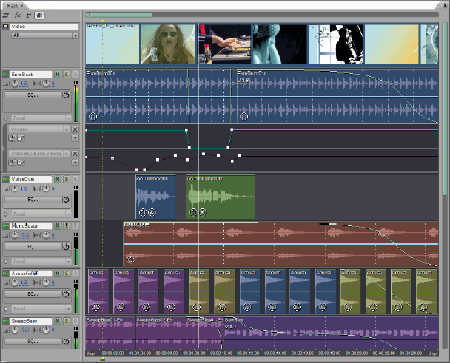450x363 pixels.
Task: Open EQ settings for the SweepBass track
Action: [32, 341]
